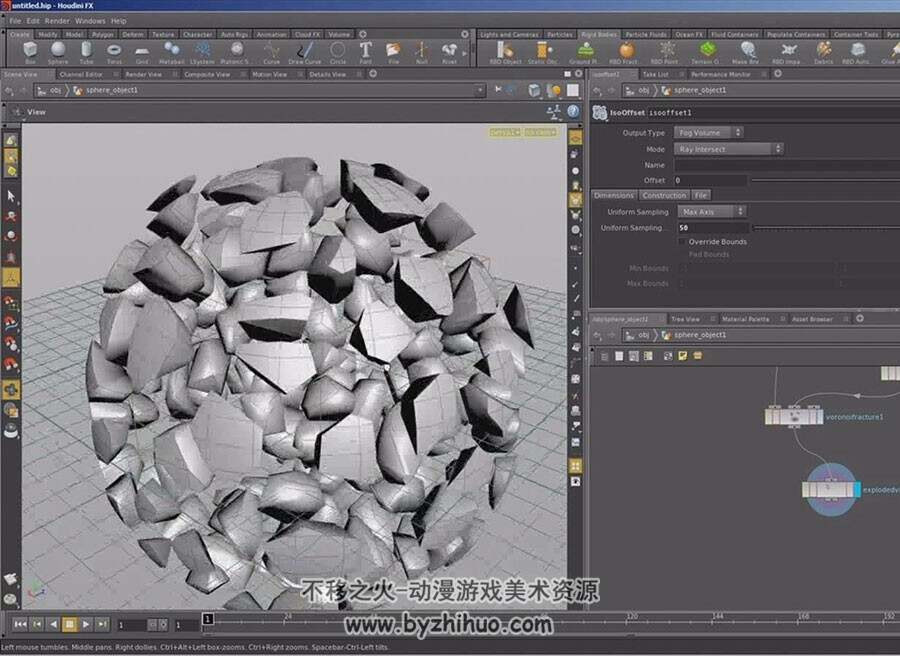Image resolution: width=900 pixels, height=656 pixels.
Task: Add a new shelf tab after Volume
Action: tap(363, 34)
